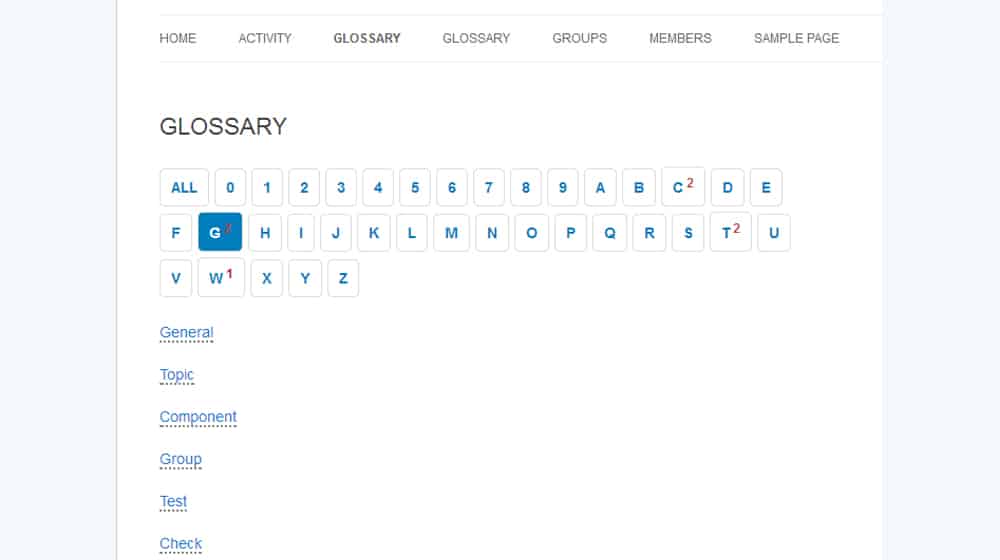Select the active G letter filter
The width and height of the screenshot is (1000, 560).
tap(220, 232)
